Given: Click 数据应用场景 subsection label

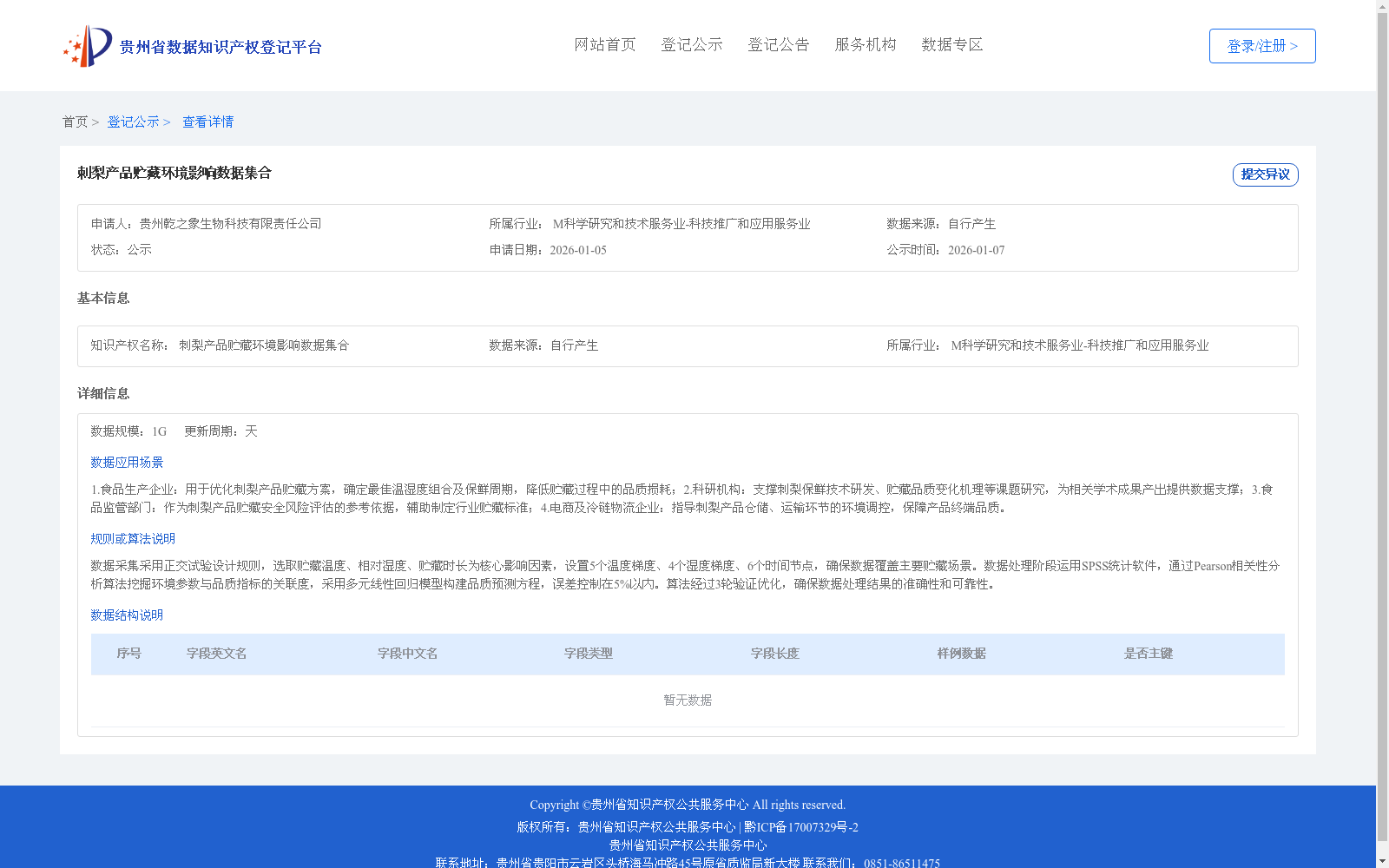Looking at the screenshot, I should tap(127, 463).
